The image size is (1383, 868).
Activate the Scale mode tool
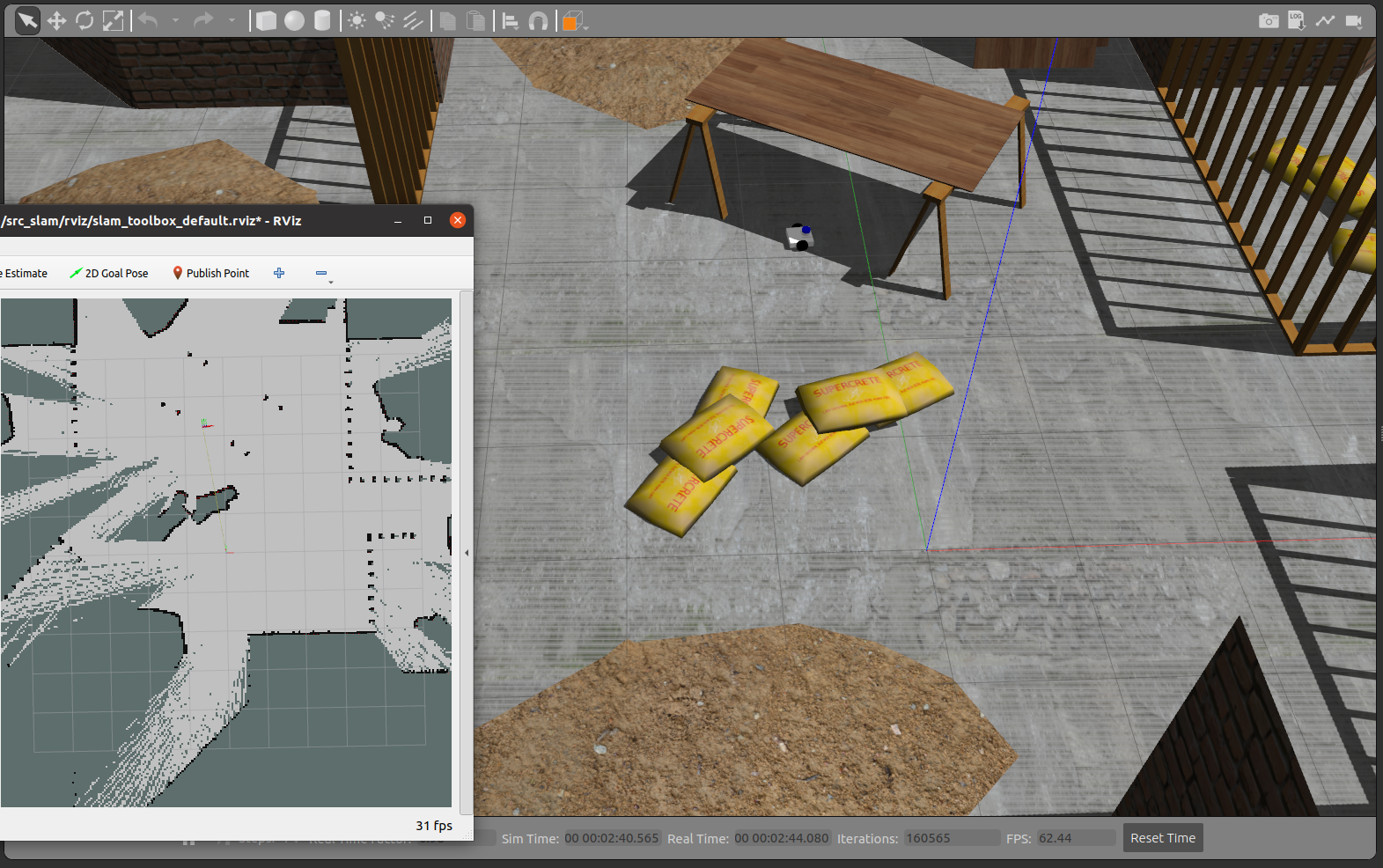click(x=113, y=20)
